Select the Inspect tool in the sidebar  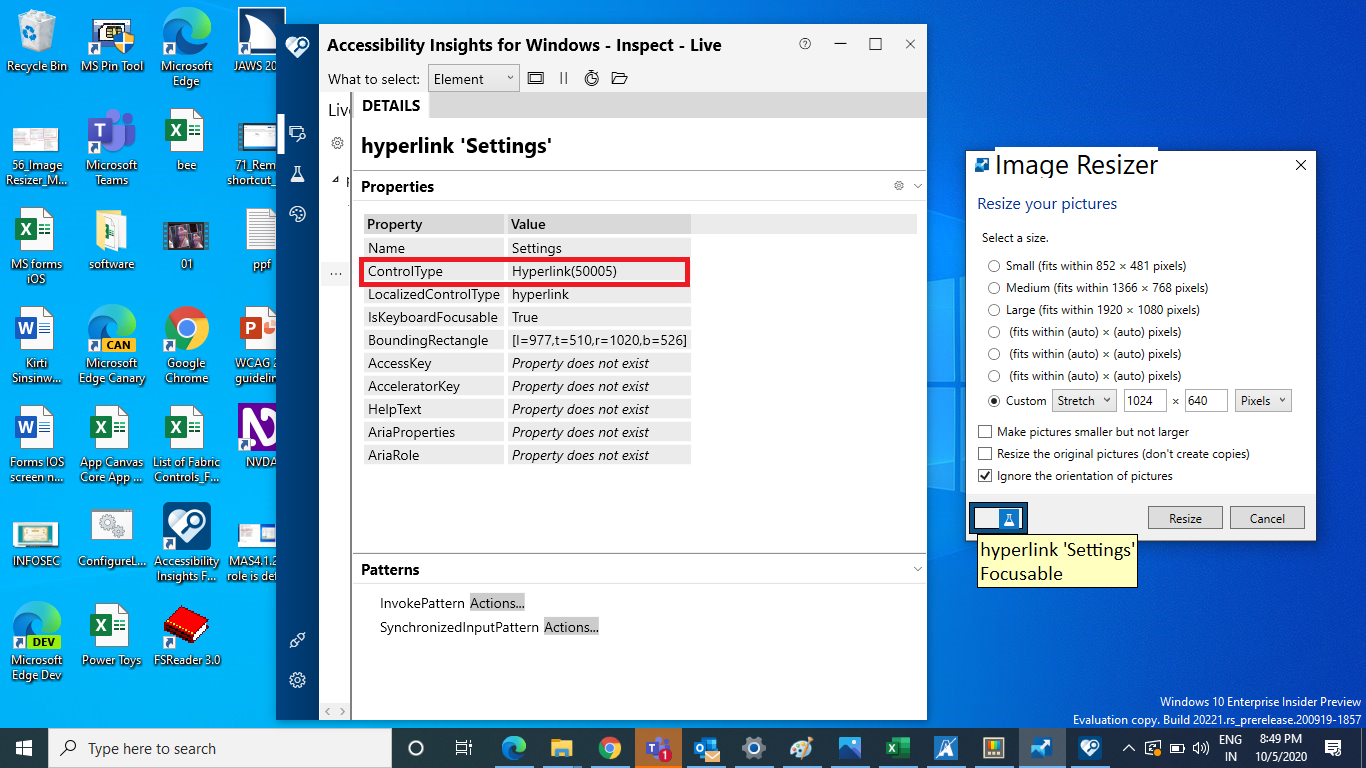pyautogui.click(x=297, y=134)
